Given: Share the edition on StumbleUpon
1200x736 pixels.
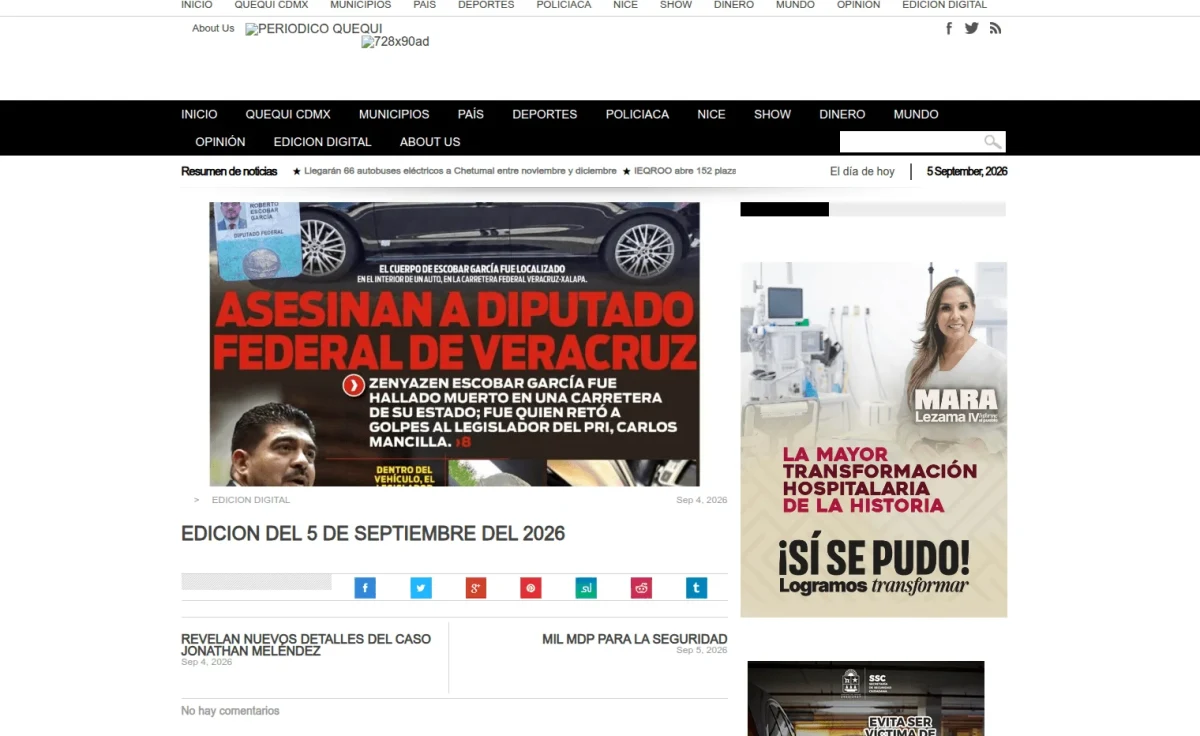Looking at the screenshot, I should point(586,588).
